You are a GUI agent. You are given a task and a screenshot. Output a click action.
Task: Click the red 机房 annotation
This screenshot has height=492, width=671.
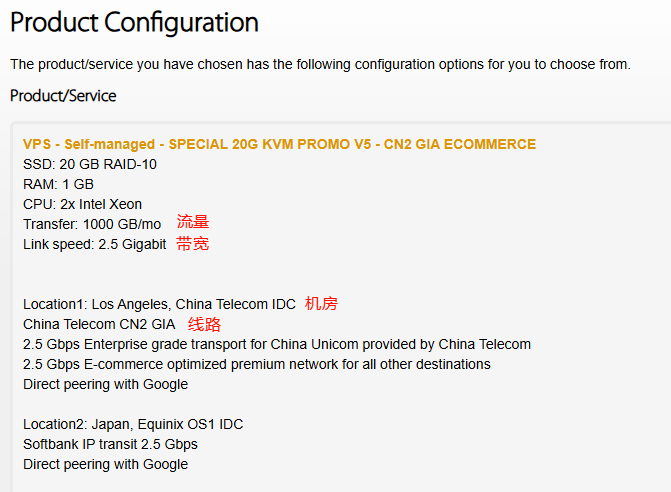(321, 303)
